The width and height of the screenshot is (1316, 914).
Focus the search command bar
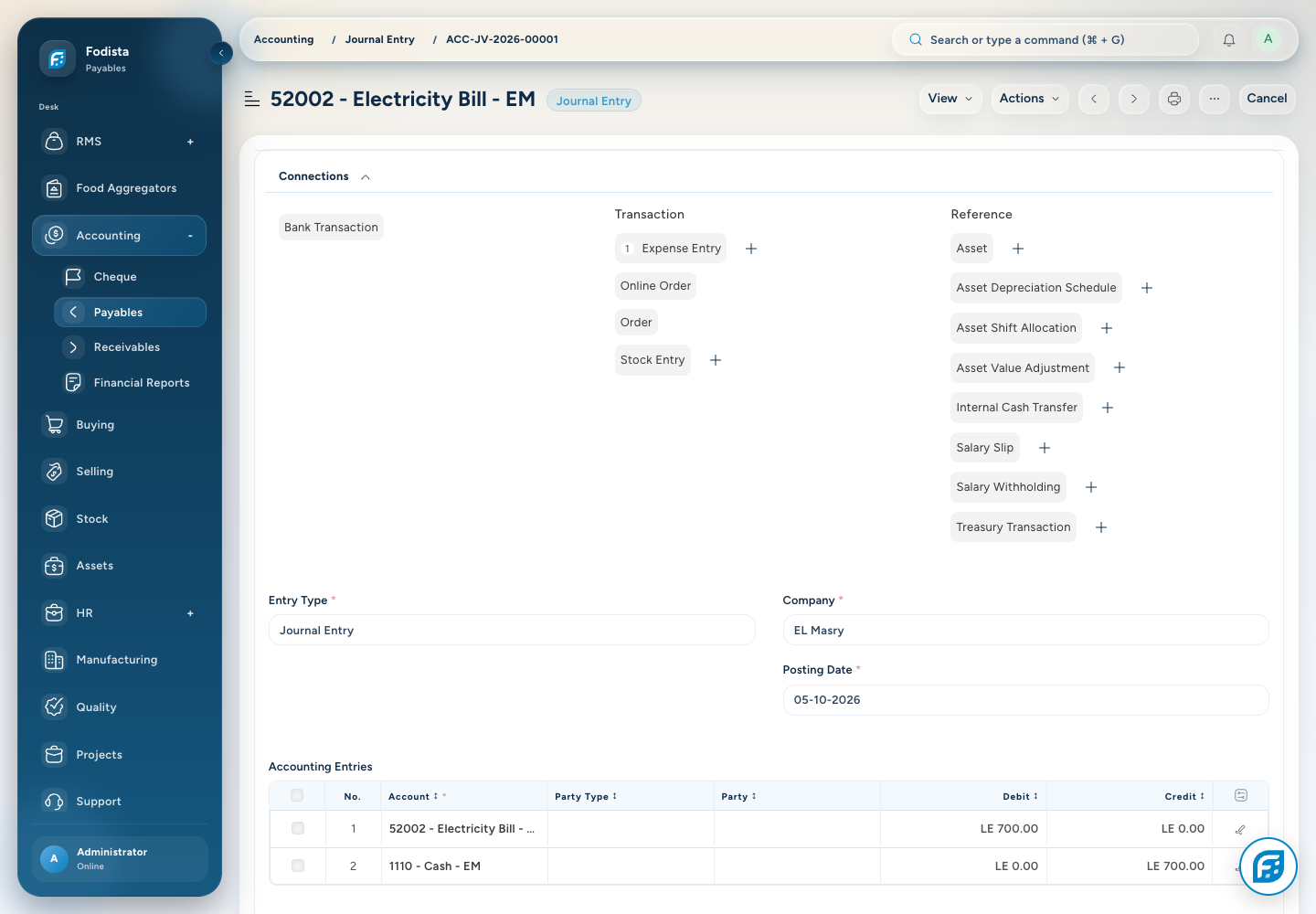(x=1045, y=39)
